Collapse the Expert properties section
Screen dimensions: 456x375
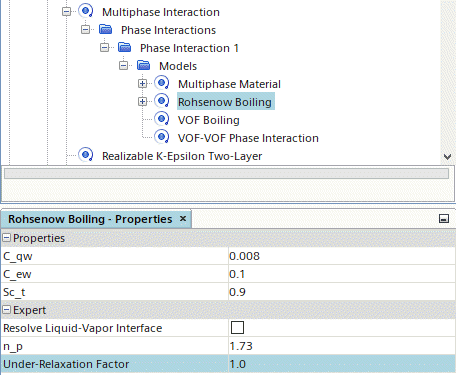[7, 310]
